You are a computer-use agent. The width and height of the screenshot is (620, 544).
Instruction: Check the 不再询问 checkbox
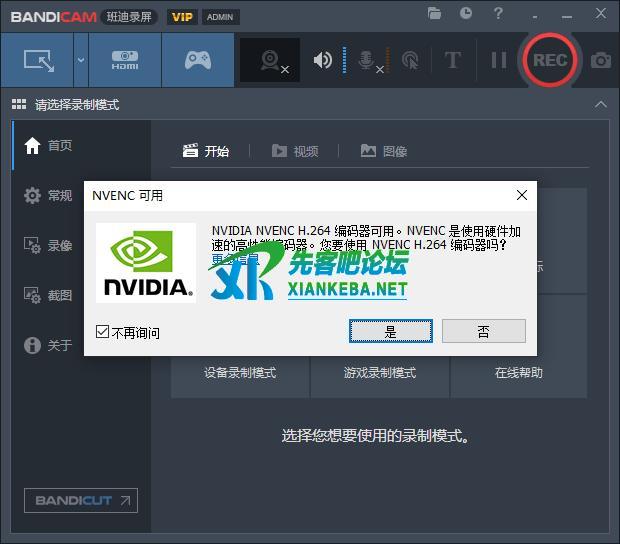pos(102,332)
